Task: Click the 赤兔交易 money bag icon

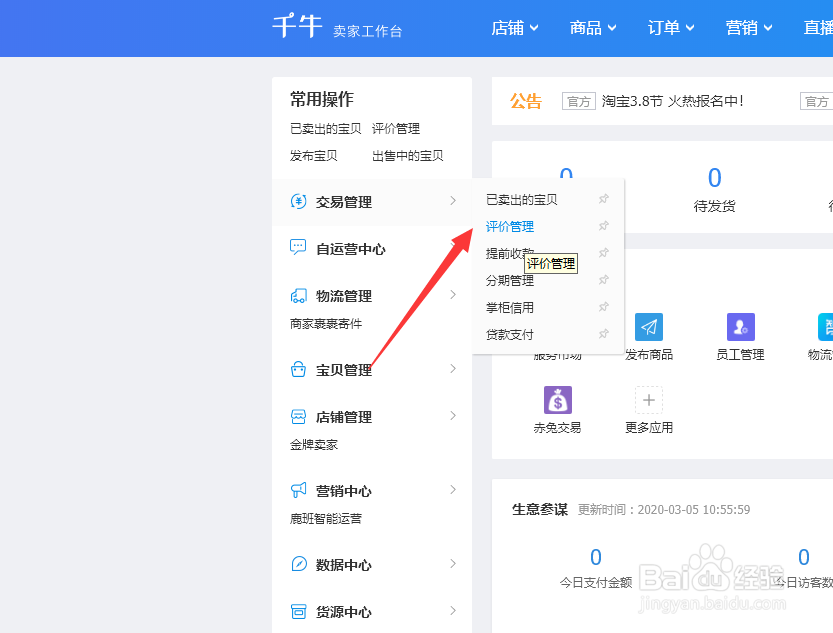Action: tap(557, 400)
